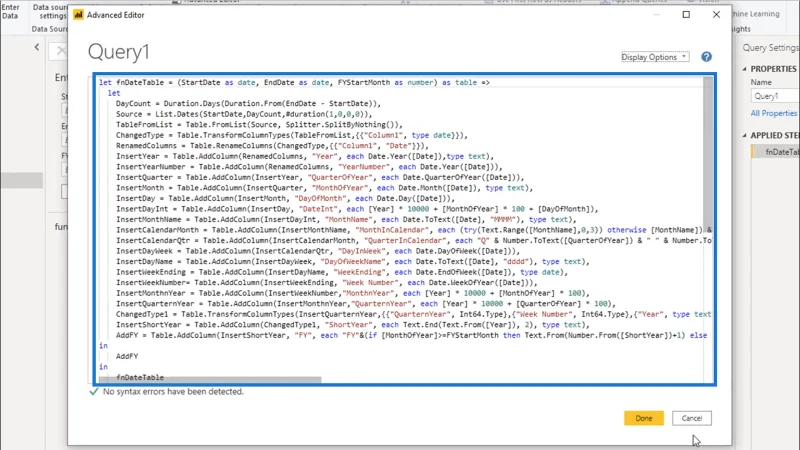
Task: Click the Done button
Action: click(x=644, y=418)
